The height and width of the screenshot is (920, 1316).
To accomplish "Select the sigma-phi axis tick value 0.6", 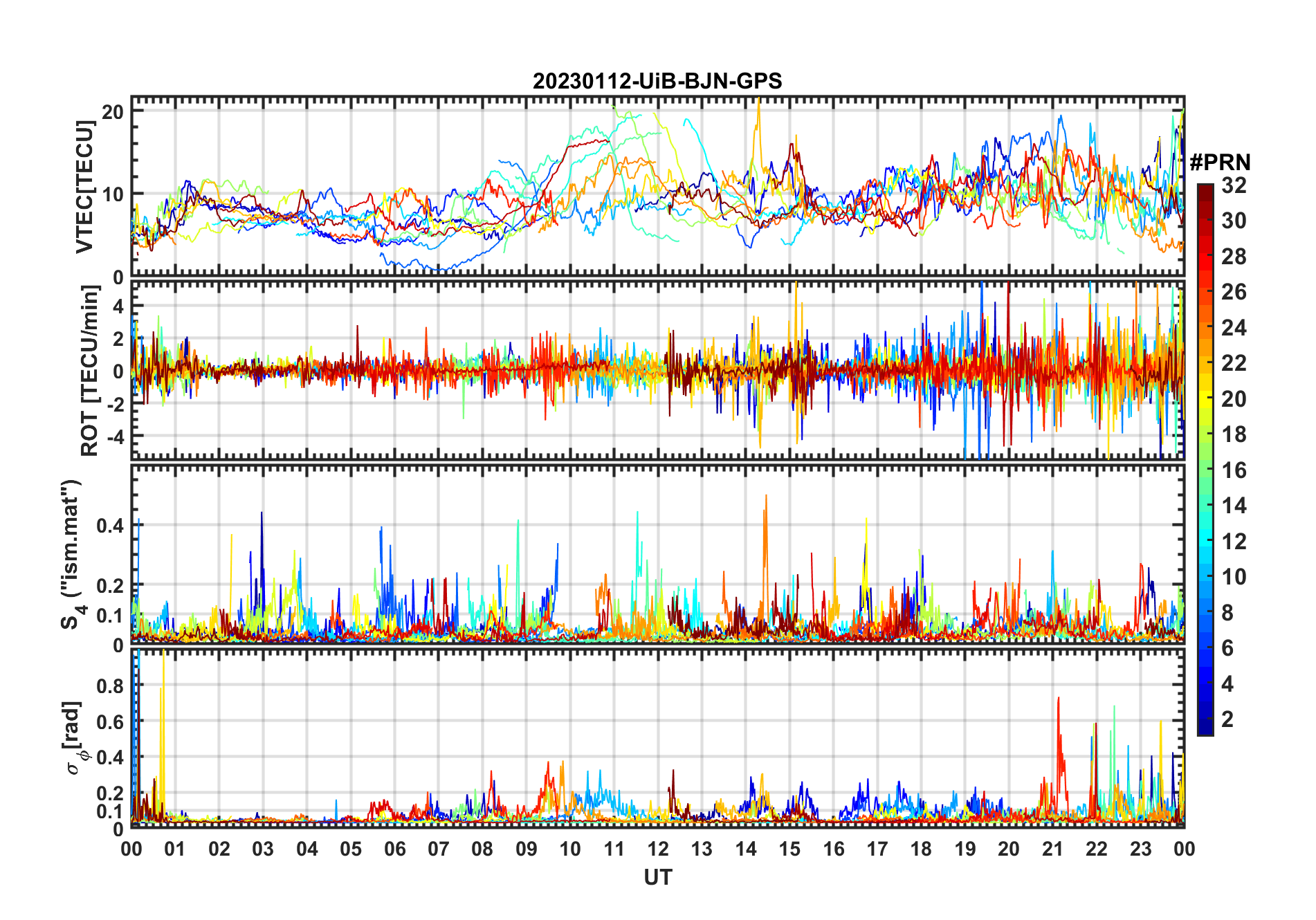I will (x=111, y=721).
